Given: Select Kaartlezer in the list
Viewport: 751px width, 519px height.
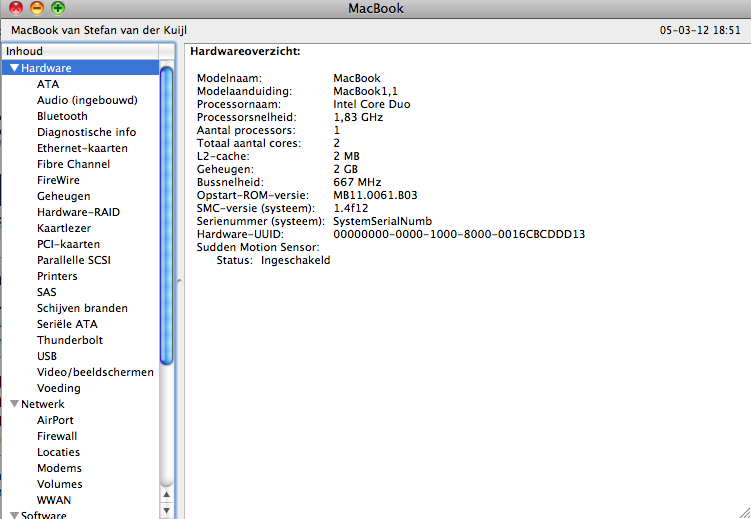Looking at the screenshot, I should (64, 228).
